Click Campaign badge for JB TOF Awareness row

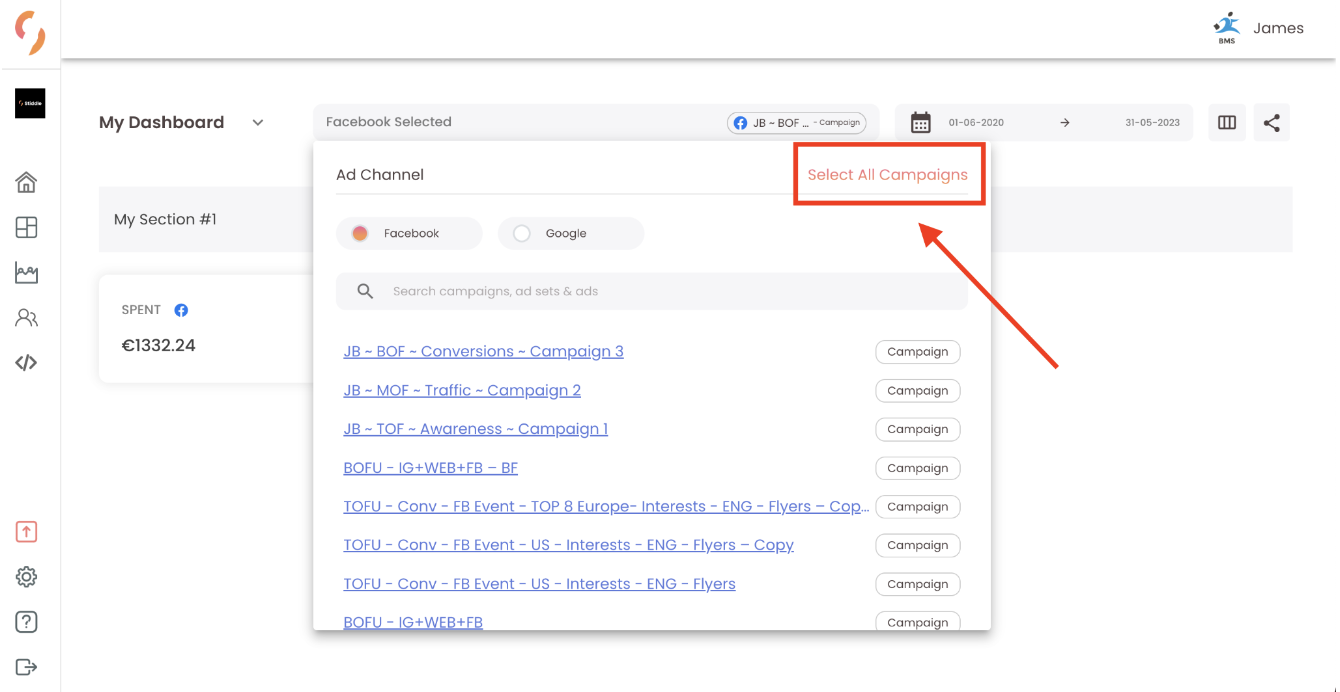(918, 429)
